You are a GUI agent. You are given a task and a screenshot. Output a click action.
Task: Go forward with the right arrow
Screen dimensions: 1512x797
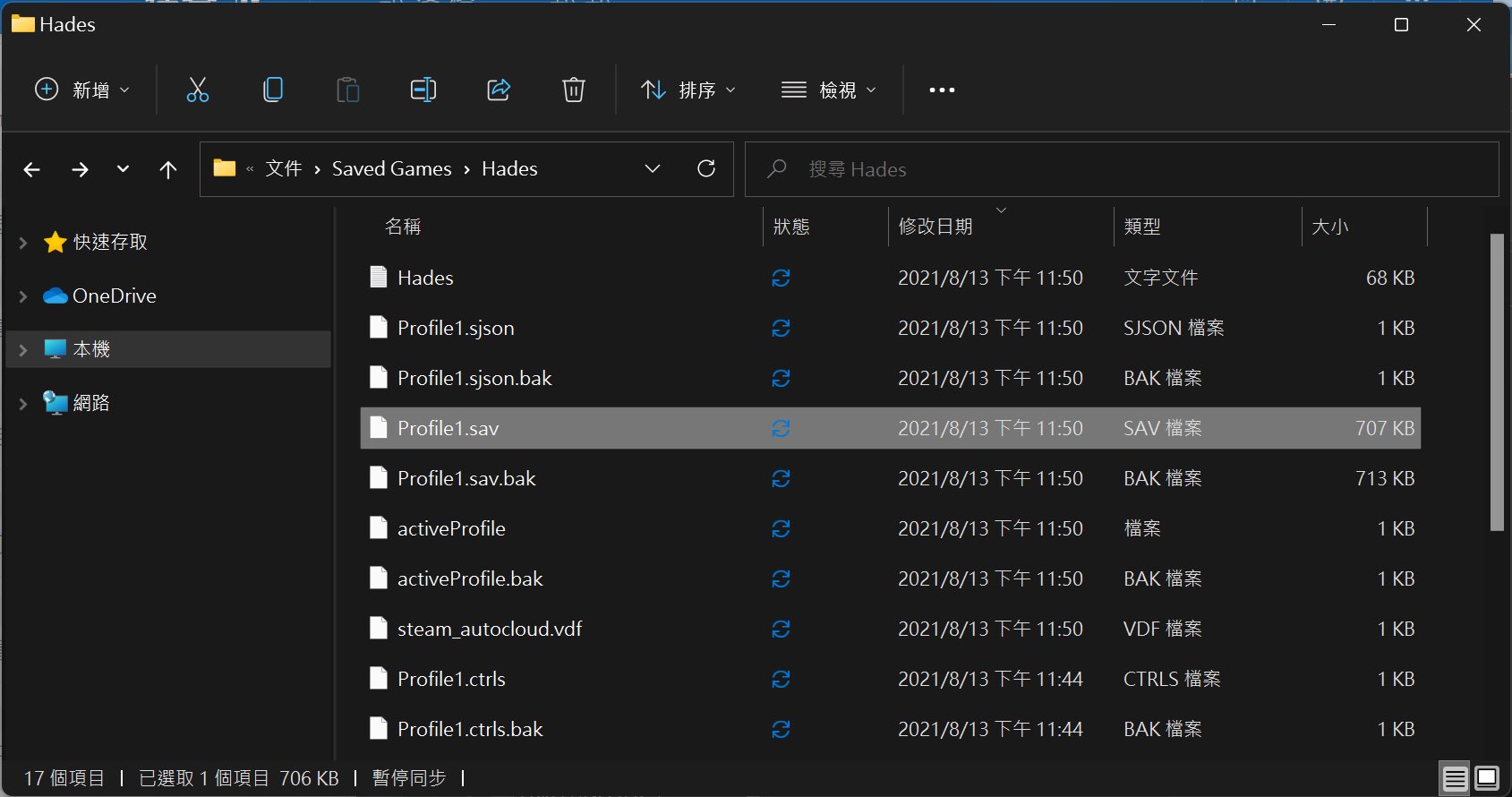click(80, 169)
